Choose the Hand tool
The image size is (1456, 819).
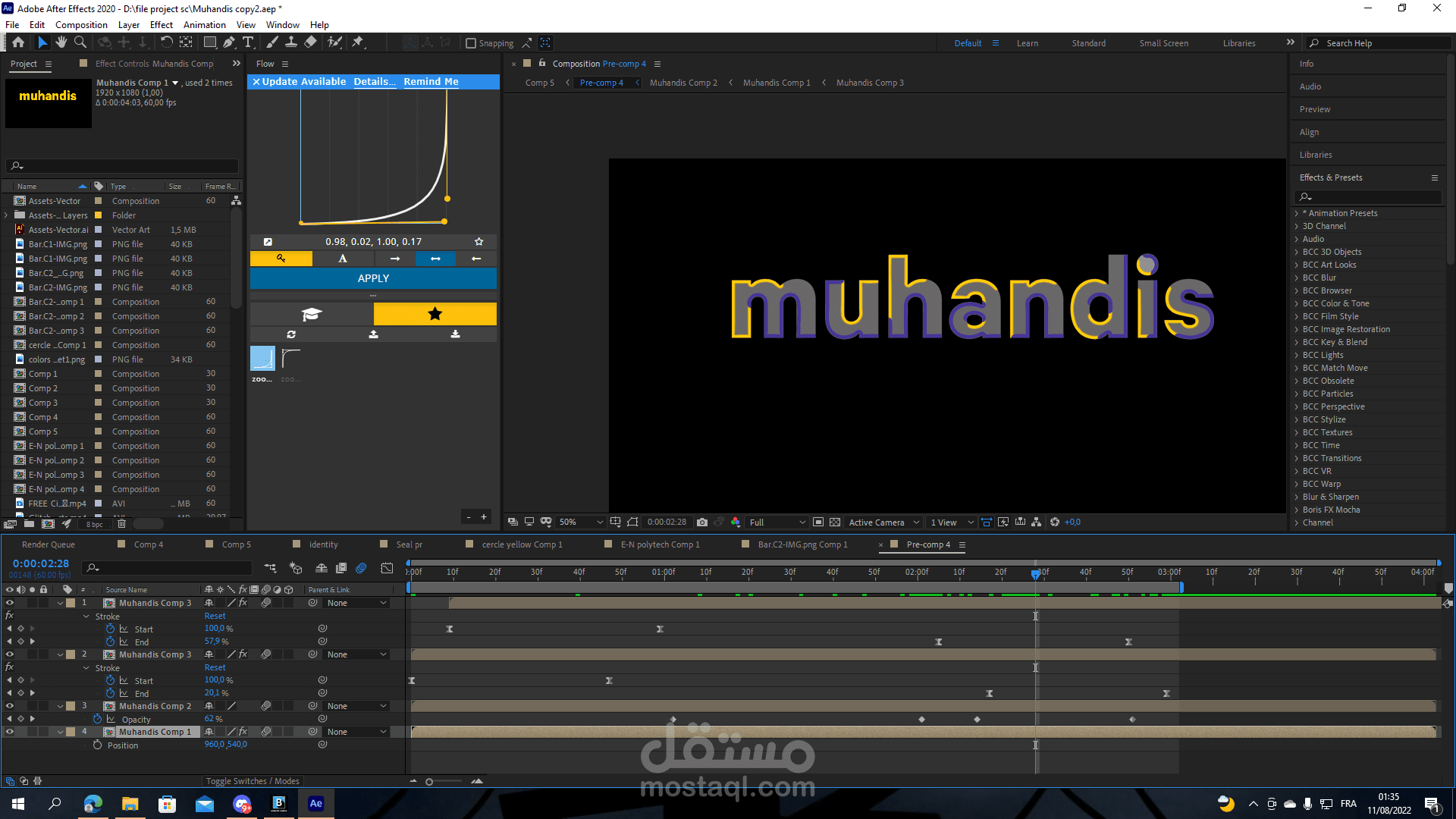(x=61, y=42)
